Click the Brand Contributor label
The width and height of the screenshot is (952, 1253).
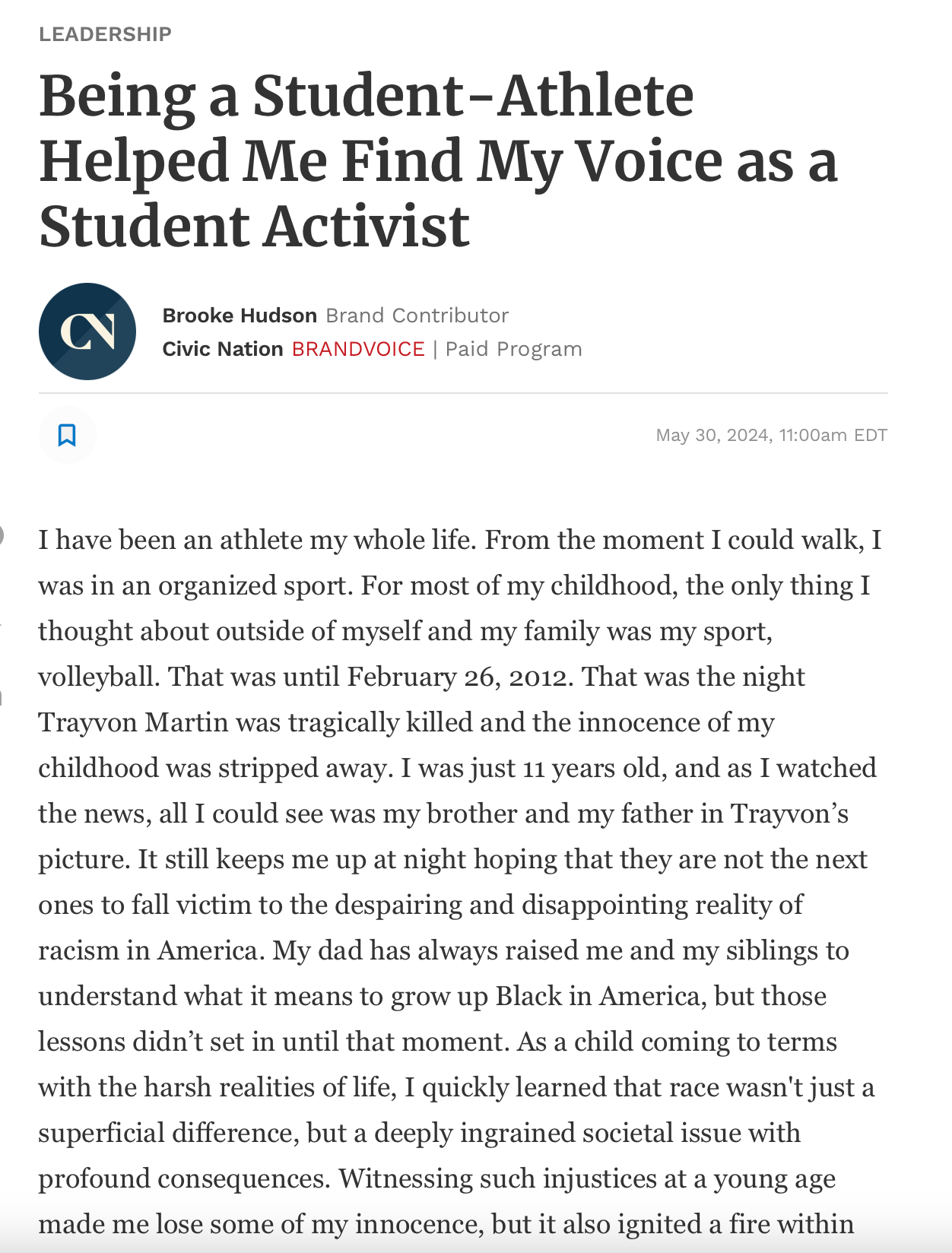[417, 316]
